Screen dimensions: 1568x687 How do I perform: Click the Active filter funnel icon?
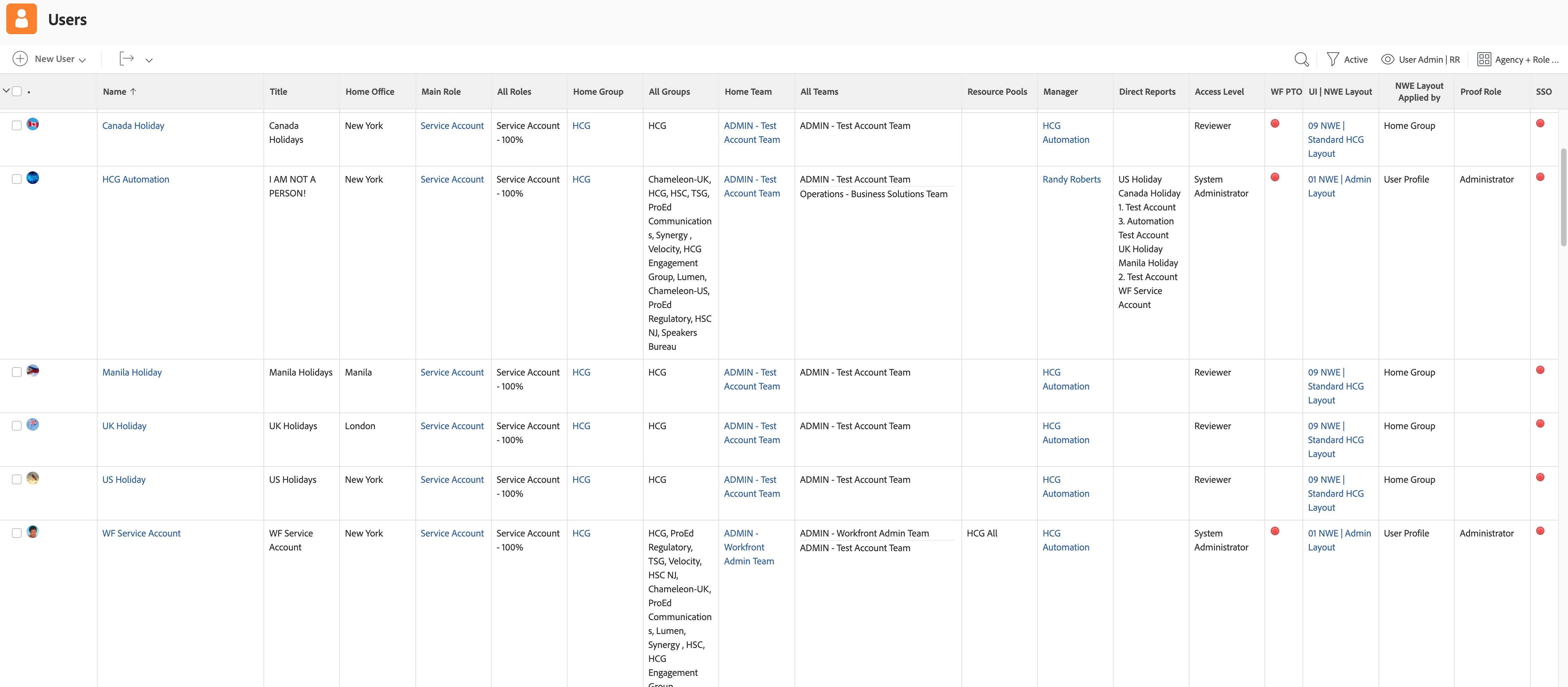1332,59
